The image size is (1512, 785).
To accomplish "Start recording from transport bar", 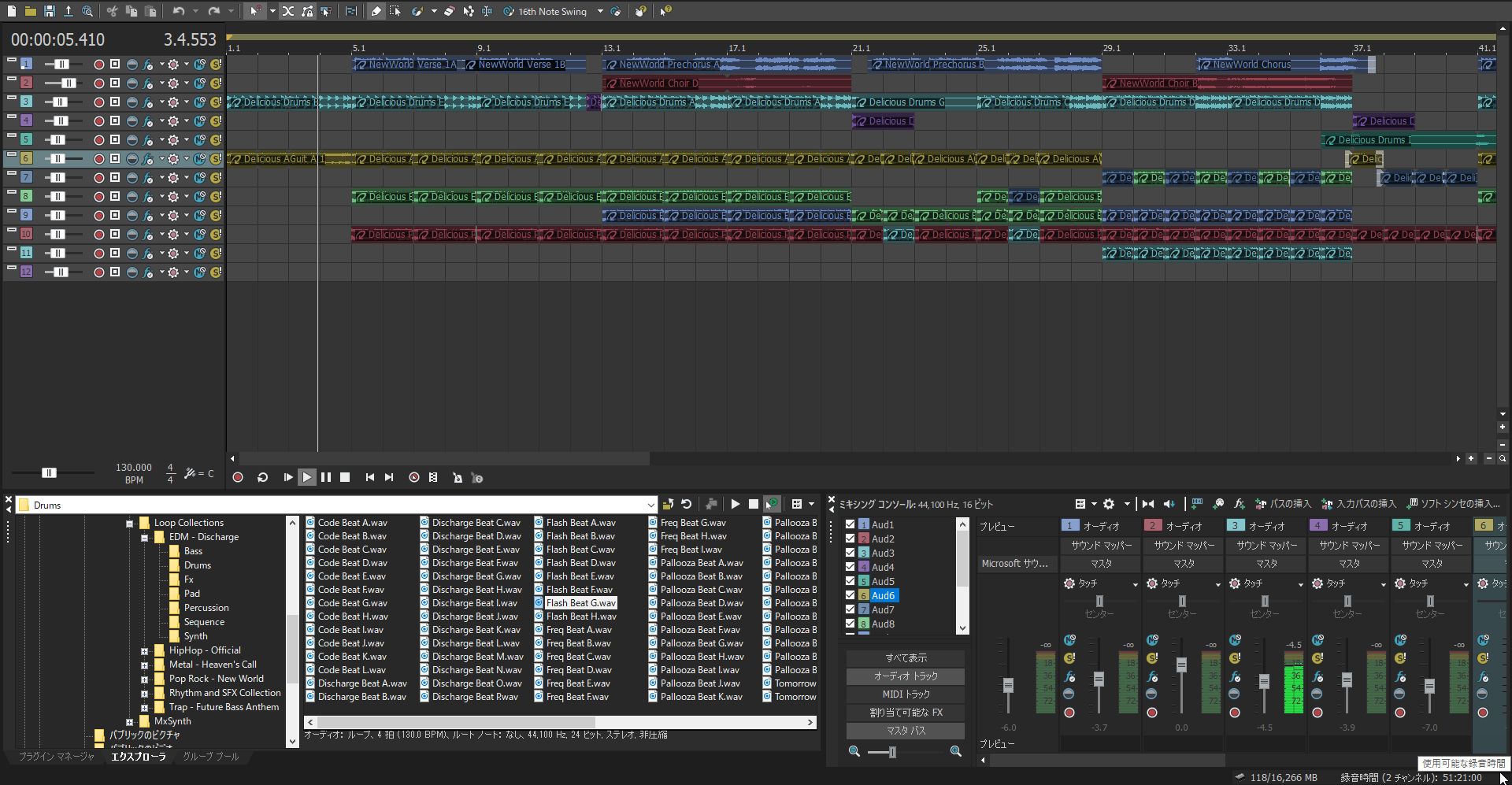I will [x=238, y=477].
